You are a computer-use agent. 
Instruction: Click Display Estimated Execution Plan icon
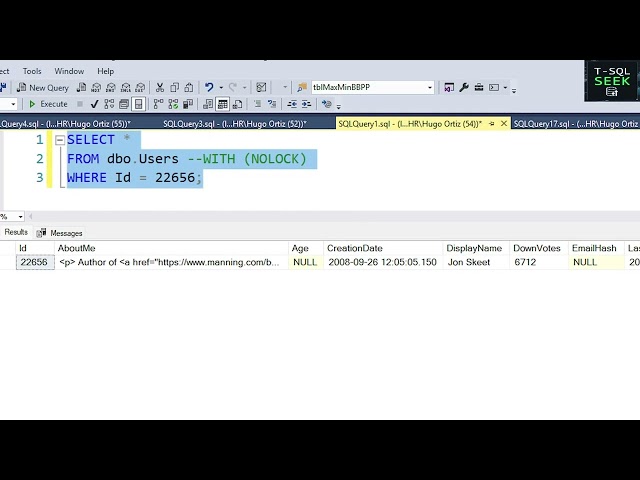click(109, 104)
